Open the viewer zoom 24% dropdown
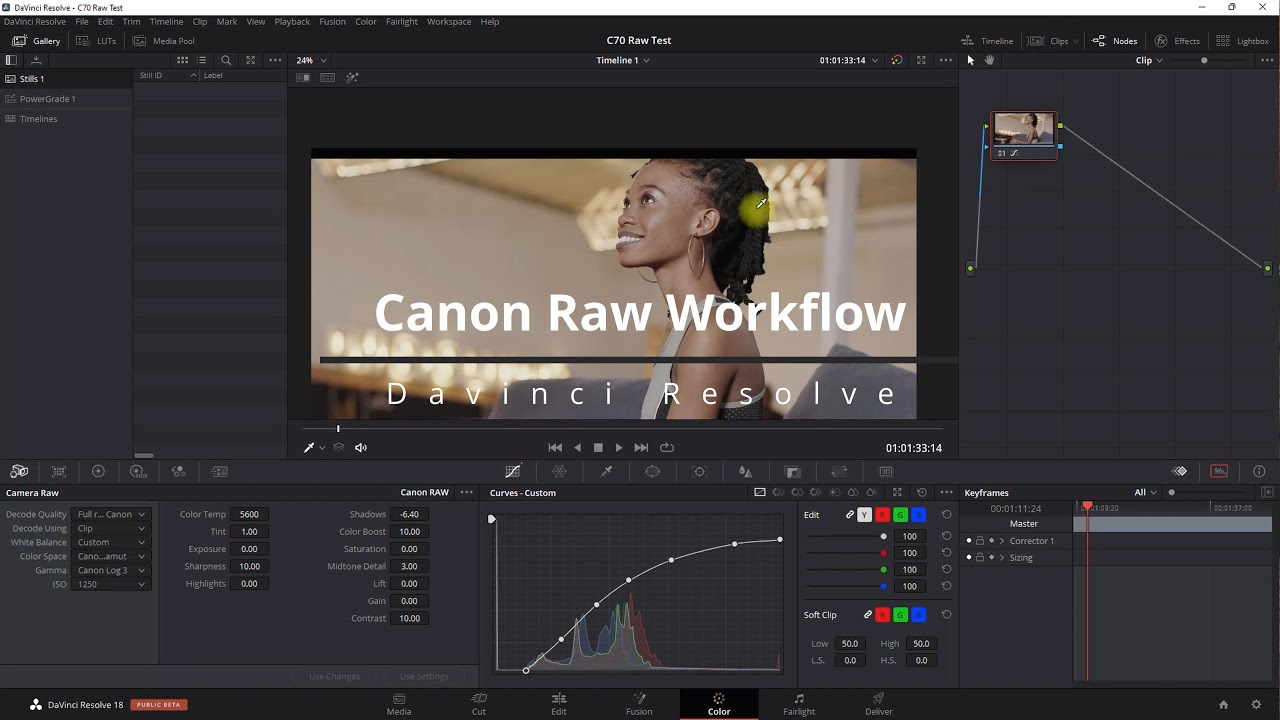The image size is (1280, 720). pos(311,60)
